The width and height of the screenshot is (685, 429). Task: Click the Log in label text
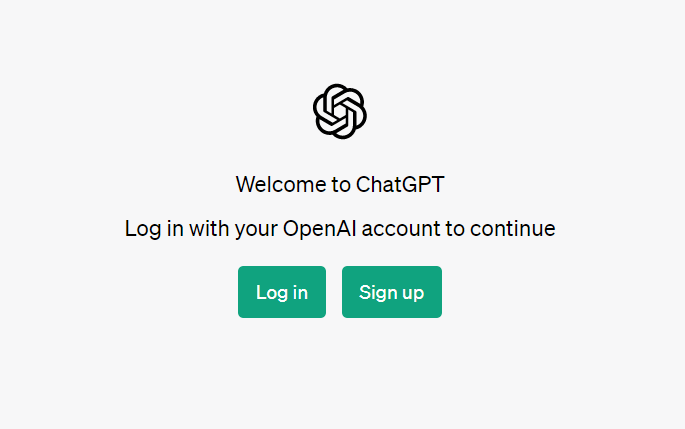click(x=282, y=293)
